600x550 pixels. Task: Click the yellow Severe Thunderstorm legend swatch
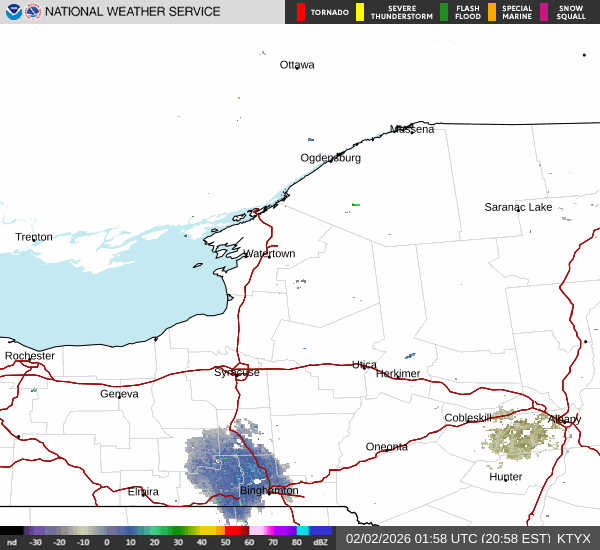[360, 12]
